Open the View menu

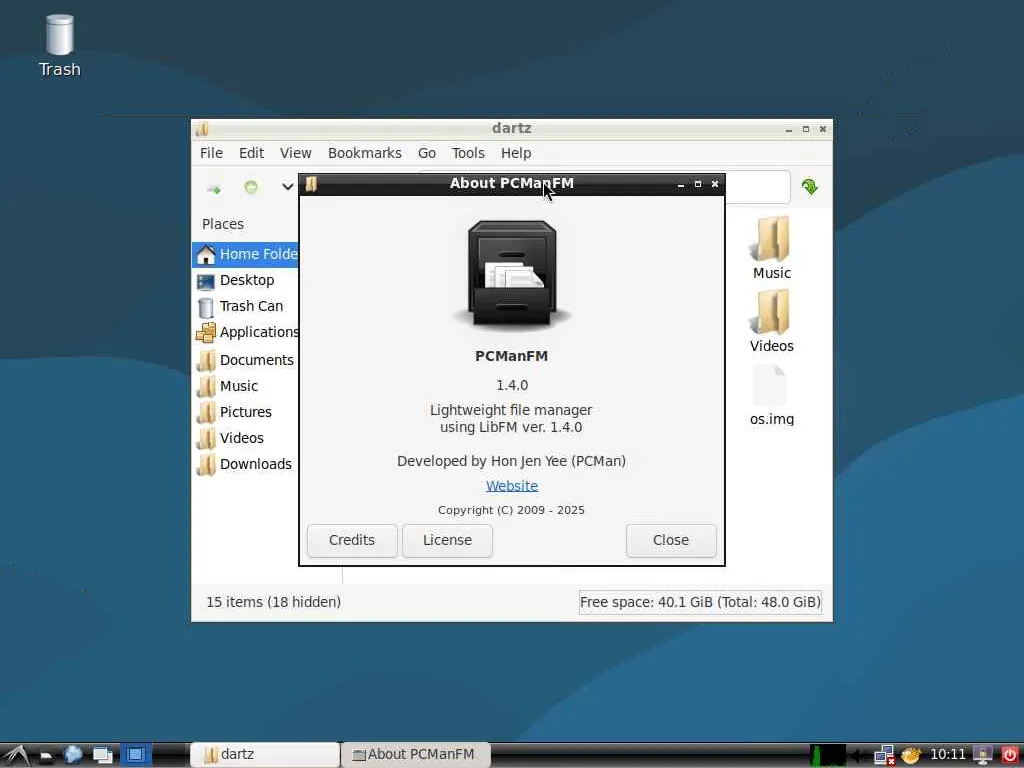pos(295,153)
